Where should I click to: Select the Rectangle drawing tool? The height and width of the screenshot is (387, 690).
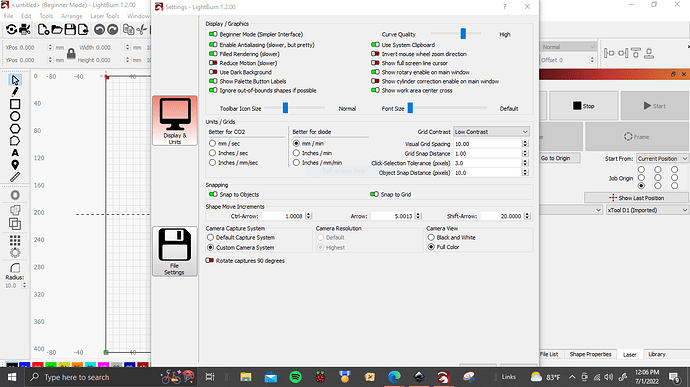point(15,104)
